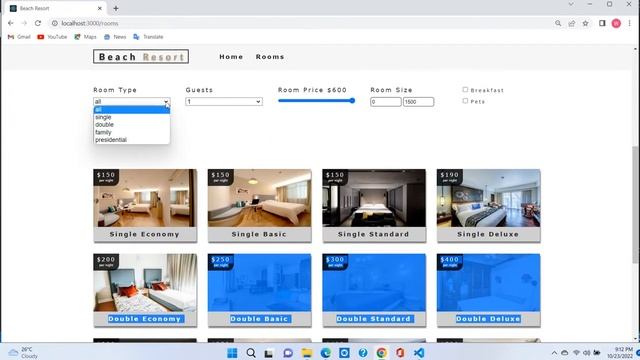
Task: Focus the minimum room size field
Action: pos(386,102)
